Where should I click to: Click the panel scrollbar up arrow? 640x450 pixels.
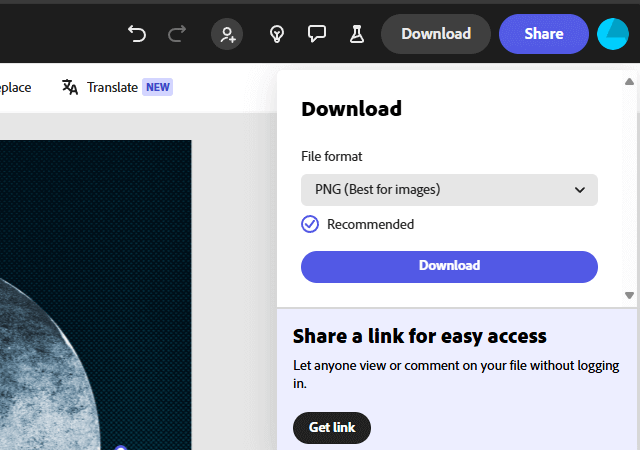pos(629,82)
